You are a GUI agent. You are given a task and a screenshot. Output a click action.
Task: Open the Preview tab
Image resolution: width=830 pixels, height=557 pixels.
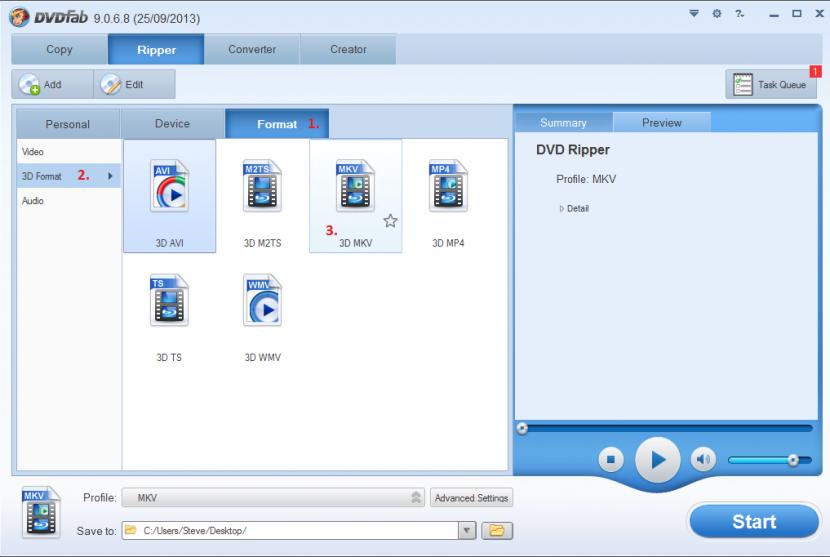pyautogui.click(x=662, y=122)
